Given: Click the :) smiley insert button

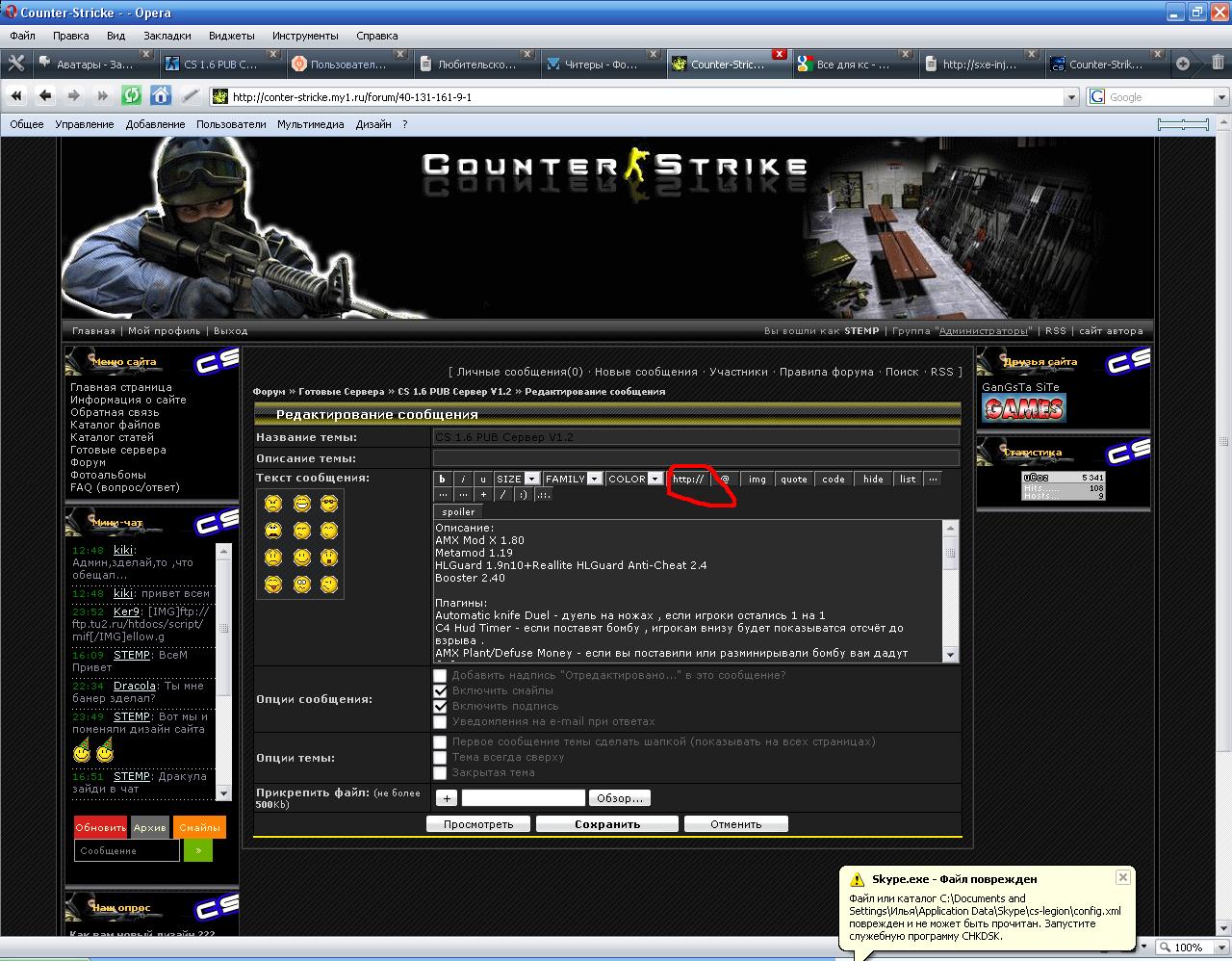Looking at the screenshot, I should tap(523, 495).
